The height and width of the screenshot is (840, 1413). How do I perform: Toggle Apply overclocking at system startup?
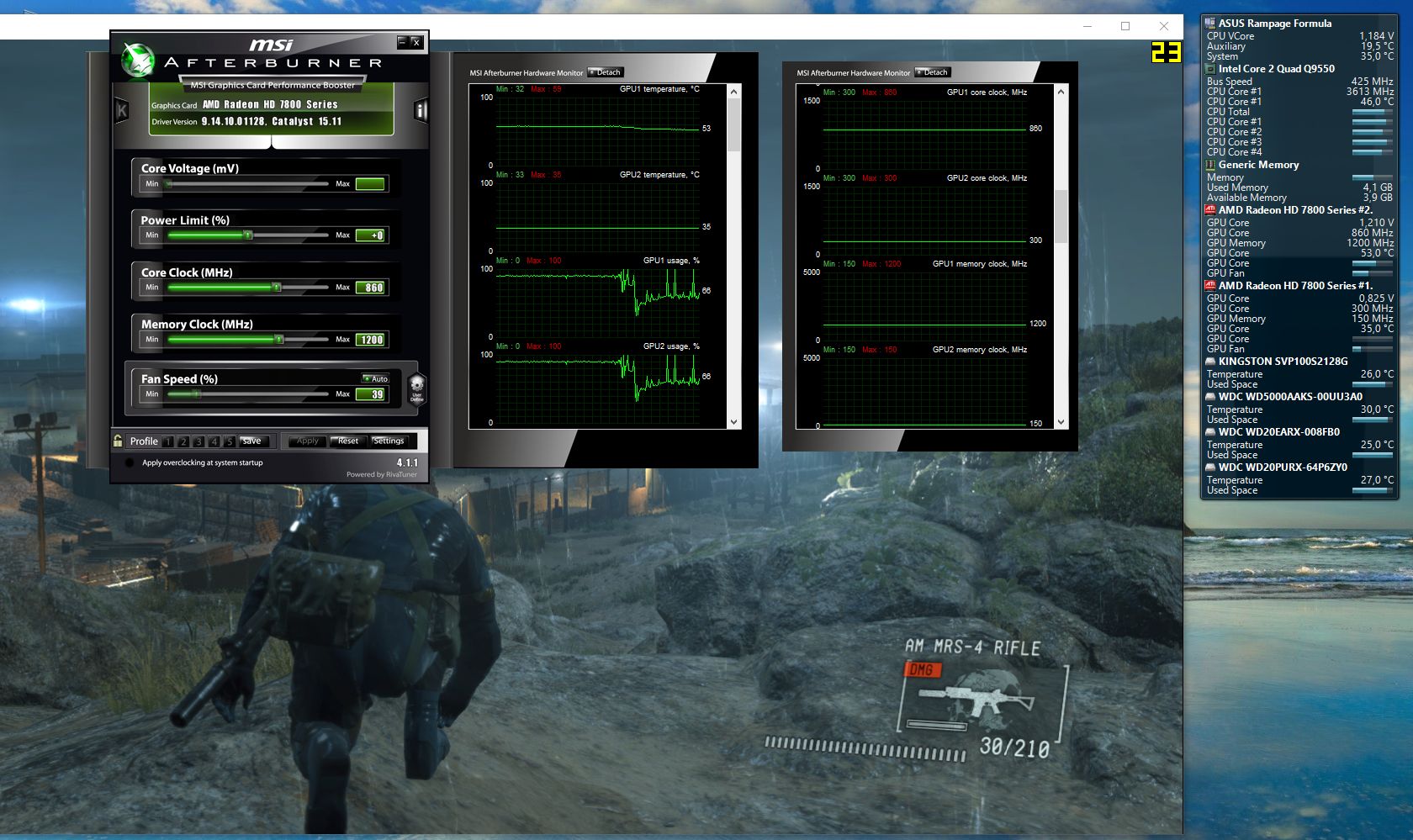tap(130, 462)
